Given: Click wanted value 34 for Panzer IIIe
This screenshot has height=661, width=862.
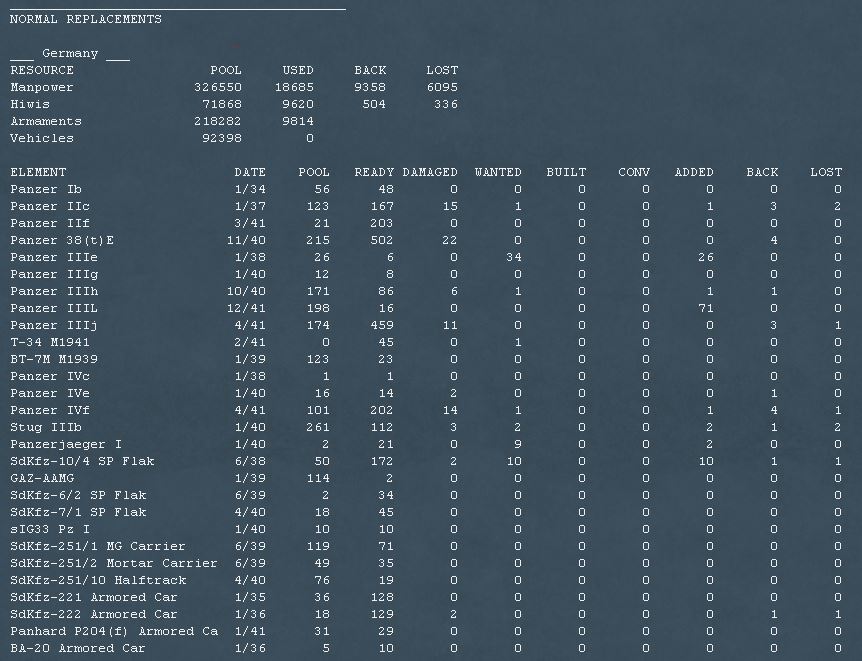Looking at the screenshot, I should tap(514, 257).
